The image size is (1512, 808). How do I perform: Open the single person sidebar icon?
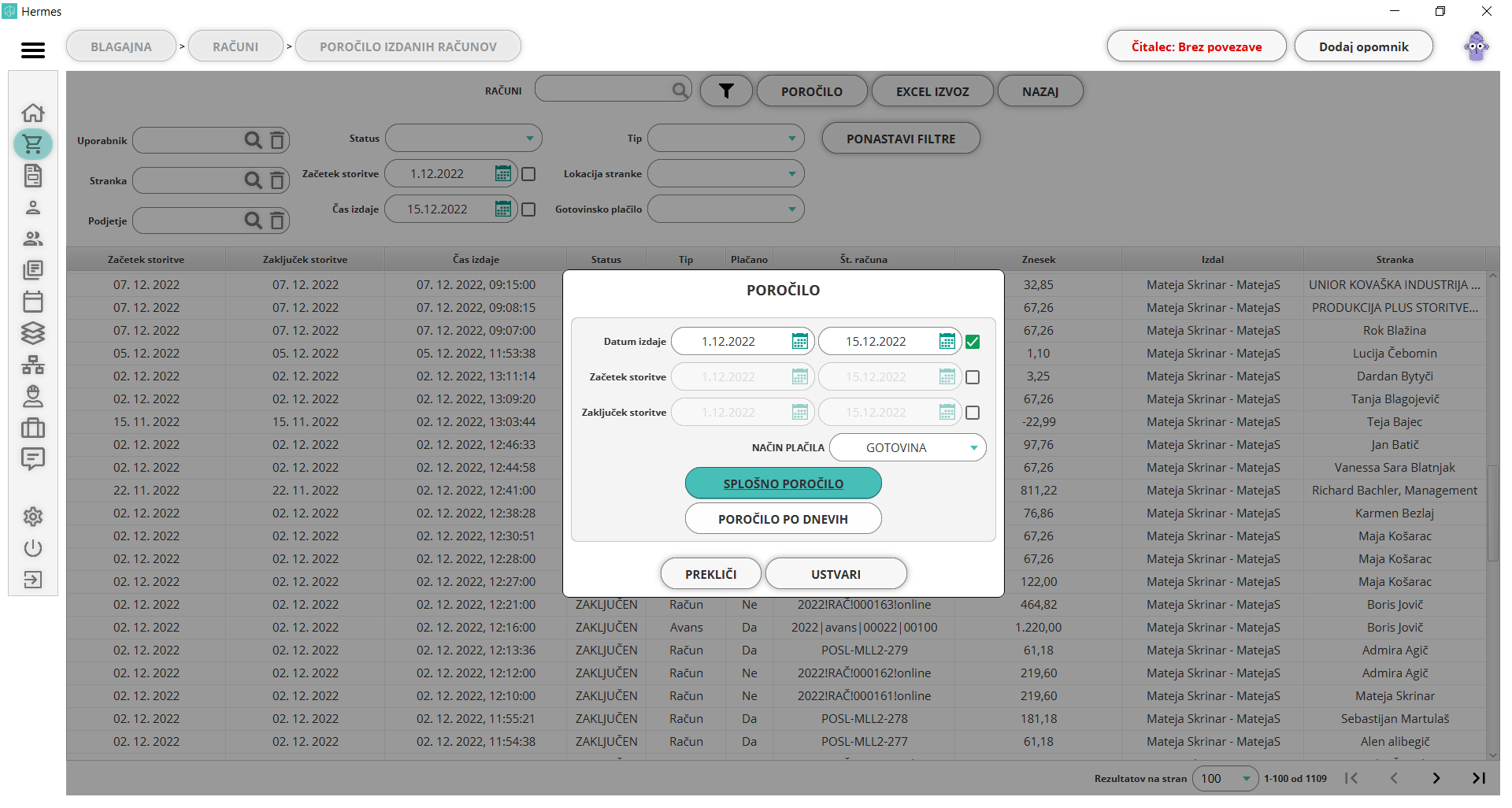click(33, 207)
